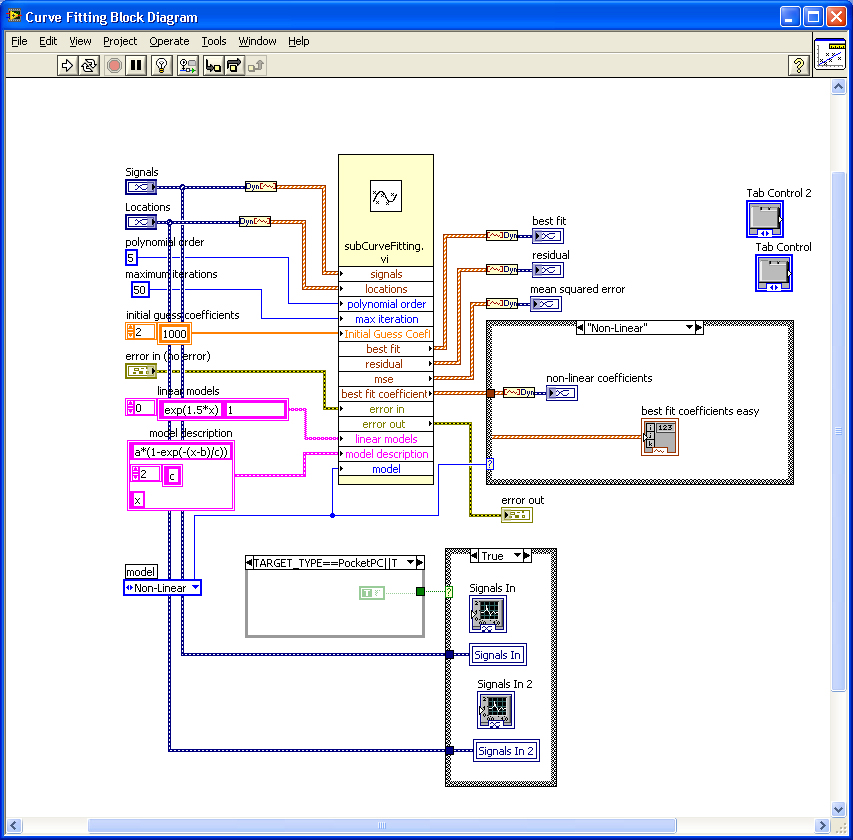Toggle Retain Wire Values button
Image resolution: width=853 pixels, height=840 pixels.
point(187,65)
